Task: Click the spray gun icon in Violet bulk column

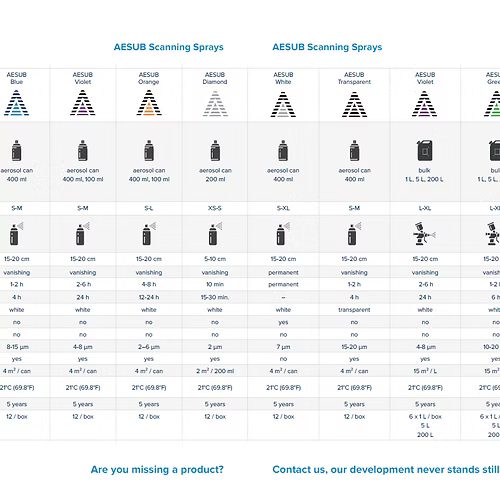Action: coord(424,234)
